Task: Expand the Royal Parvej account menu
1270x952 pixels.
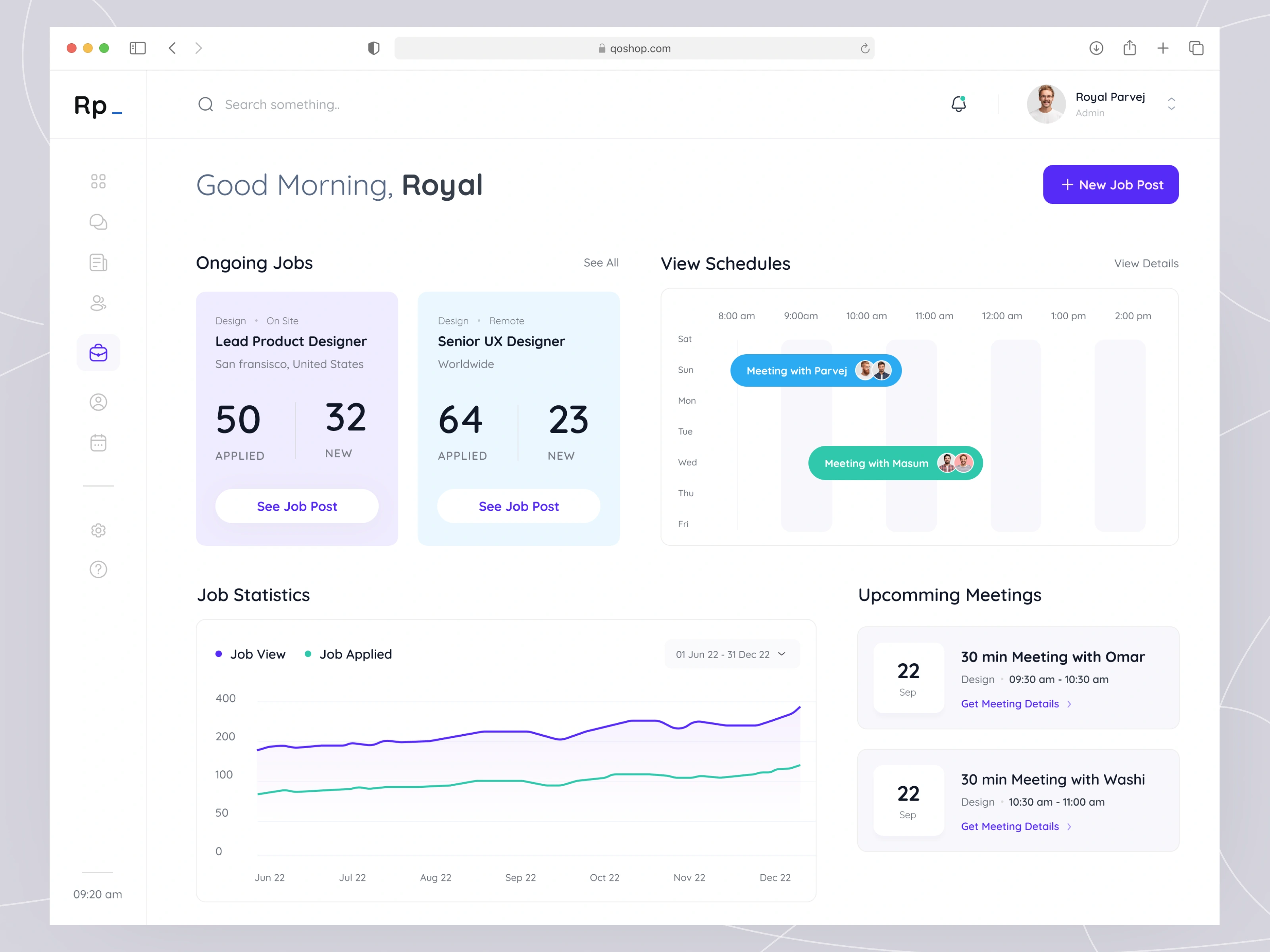Action: pyautogui.click(x=1171, y=104)
